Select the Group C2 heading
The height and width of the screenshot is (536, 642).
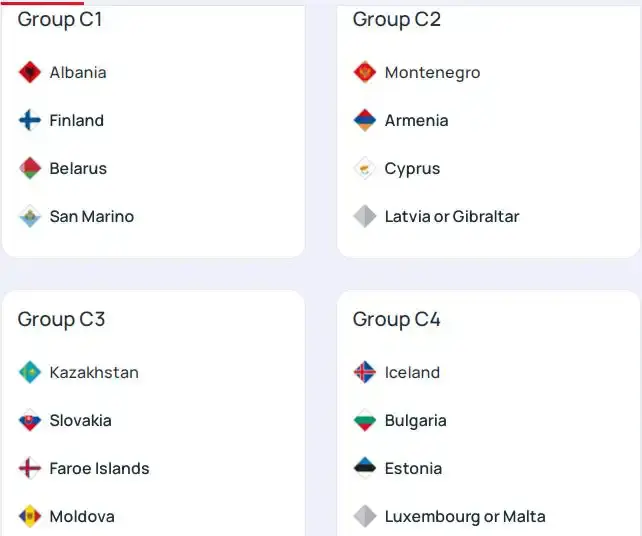[x=397, y=19]
